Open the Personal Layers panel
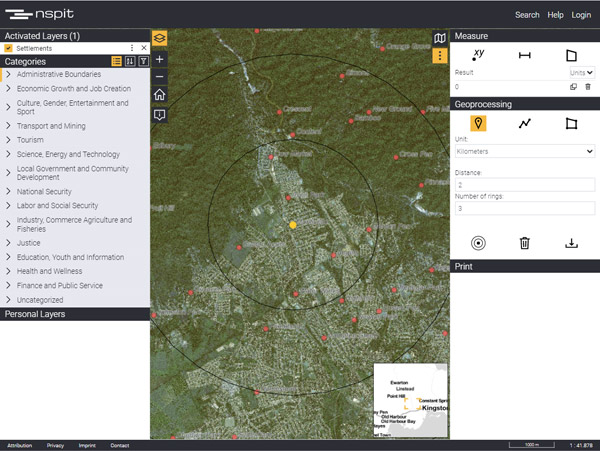This screenshot has height=451, width=600. coord(75,314)
